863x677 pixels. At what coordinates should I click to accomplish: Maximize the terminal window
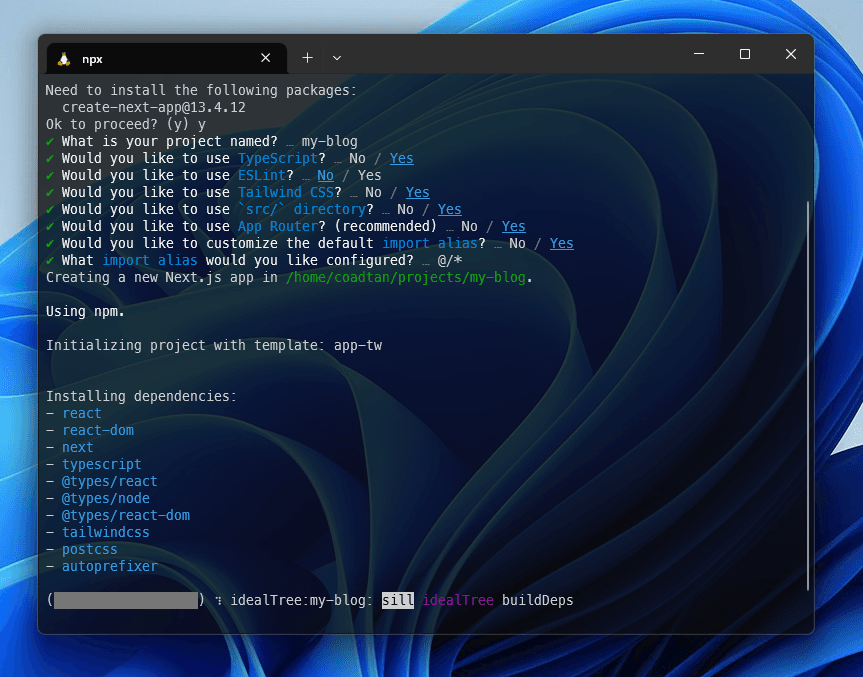745,54
